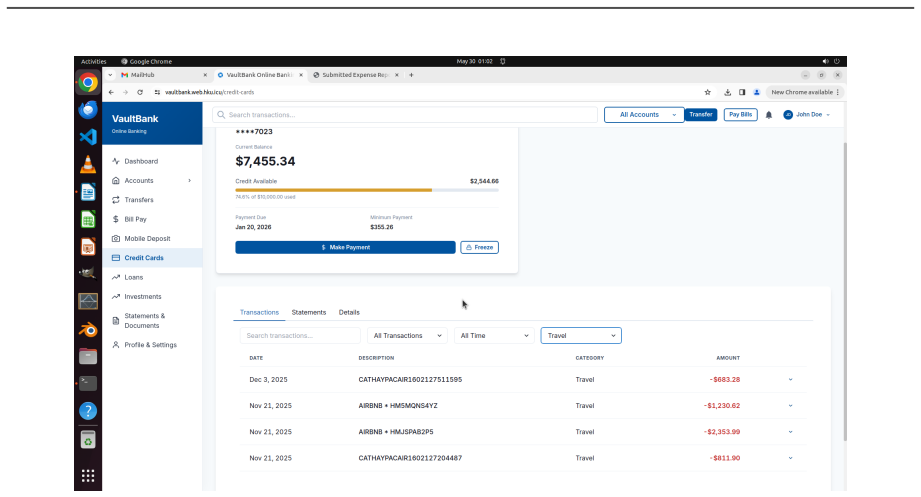
Task: Switch to the Statements tab
Action: pos(308,313)
